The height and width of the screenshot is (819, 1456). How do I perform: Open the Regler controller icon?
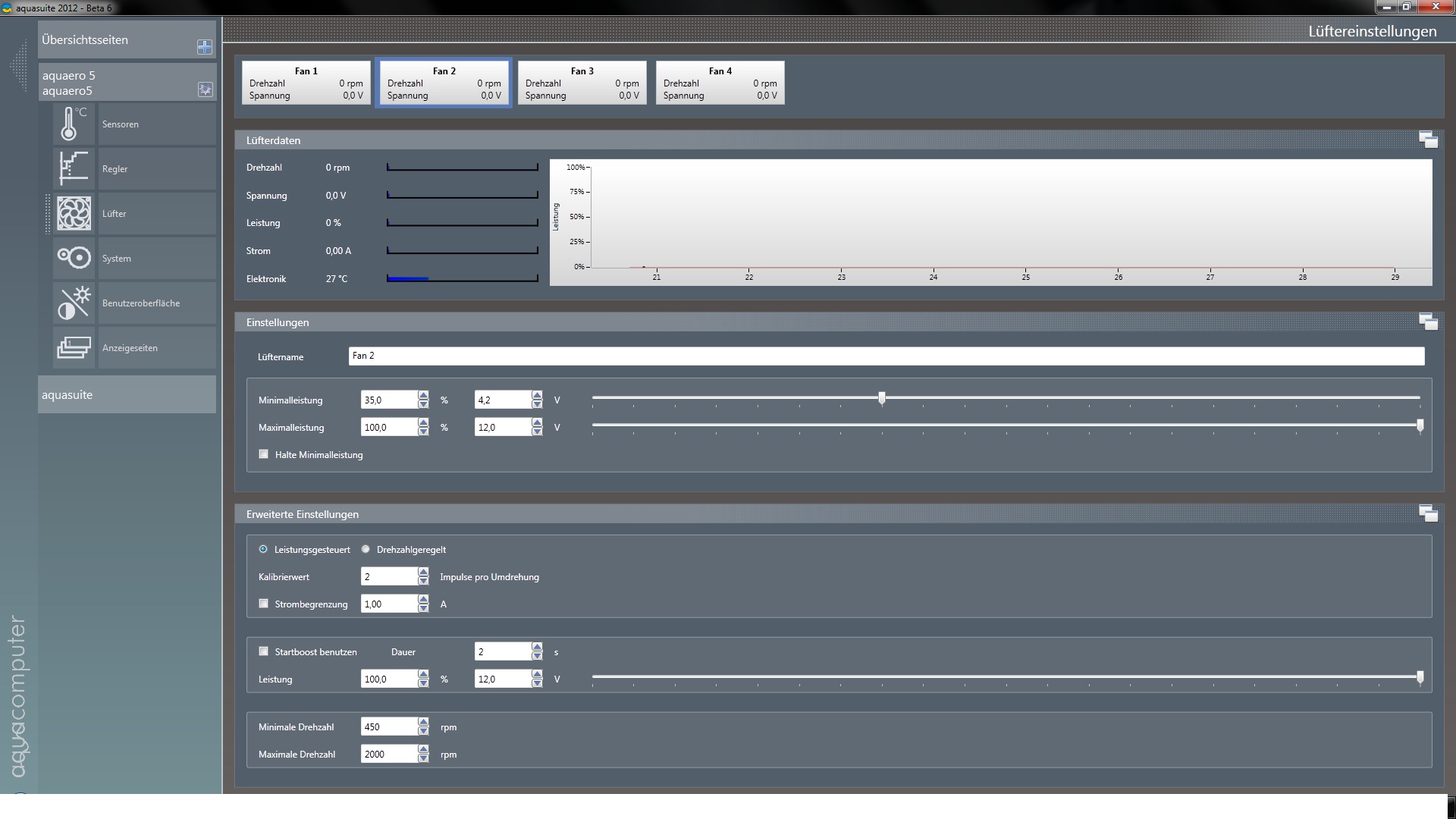click(x=74, y=168)
